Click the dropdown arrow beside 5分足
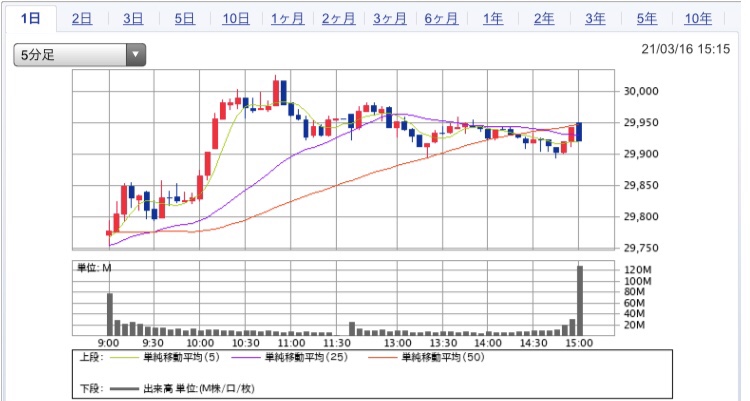750x401 pixels. 136,55
